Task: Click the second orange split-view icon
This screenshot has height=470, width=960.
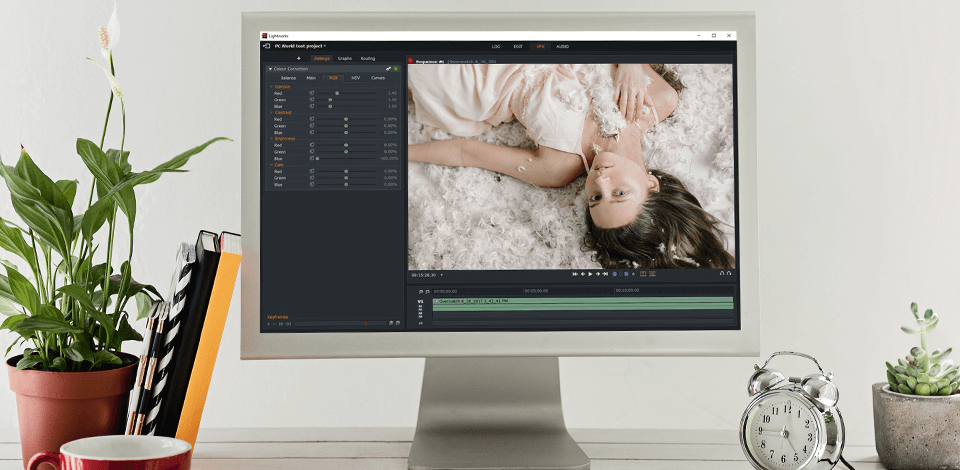Action: point(652,274)
